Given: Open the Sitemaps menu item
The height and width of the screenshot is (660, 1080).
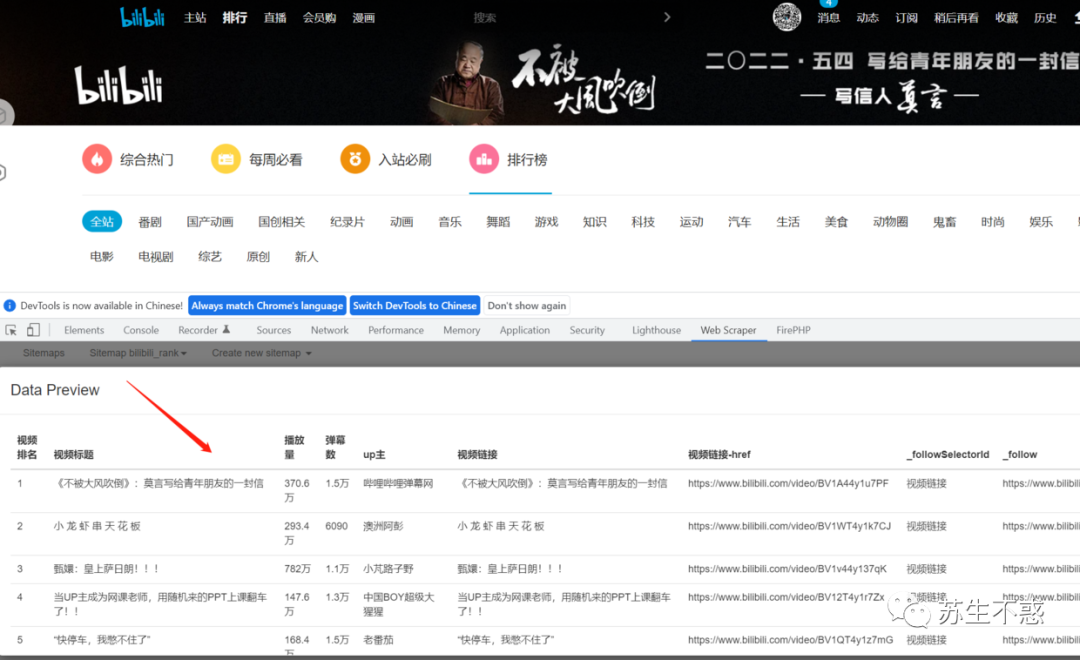Looking at the screenshot, I should (43, 353).
